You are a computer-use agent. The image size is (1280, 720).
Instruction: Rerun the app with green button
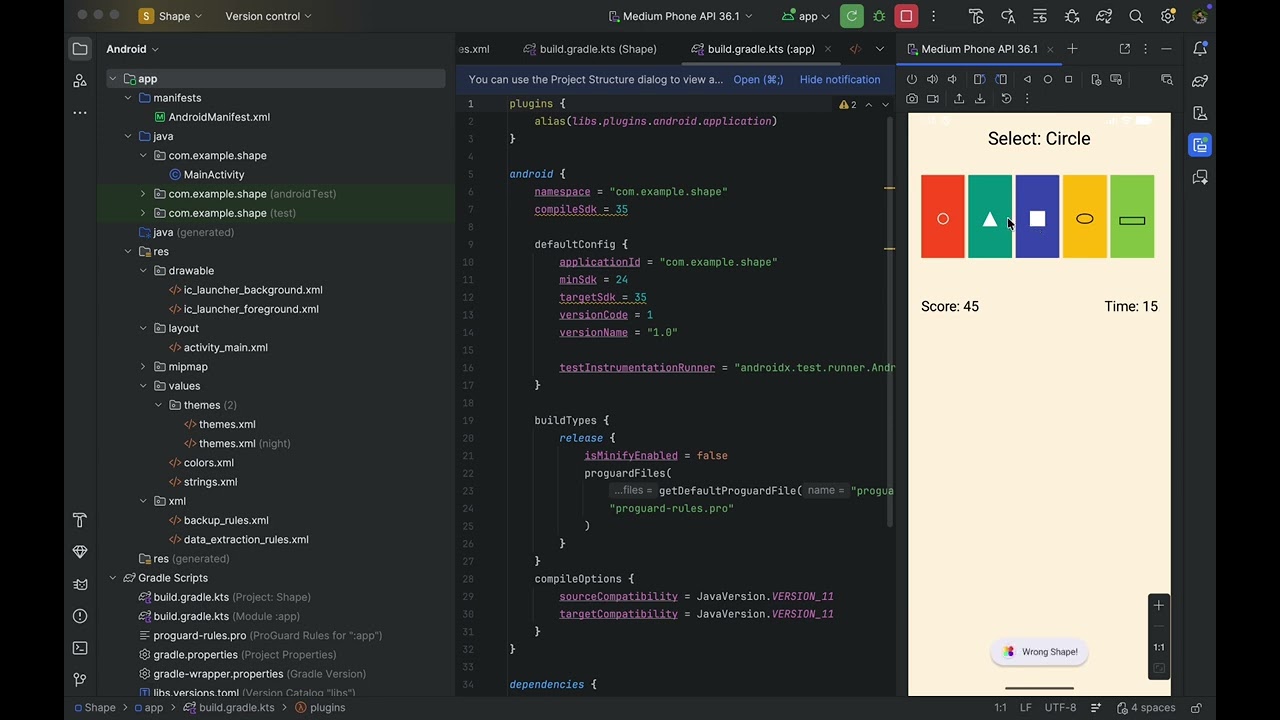[x=852, y=16]
